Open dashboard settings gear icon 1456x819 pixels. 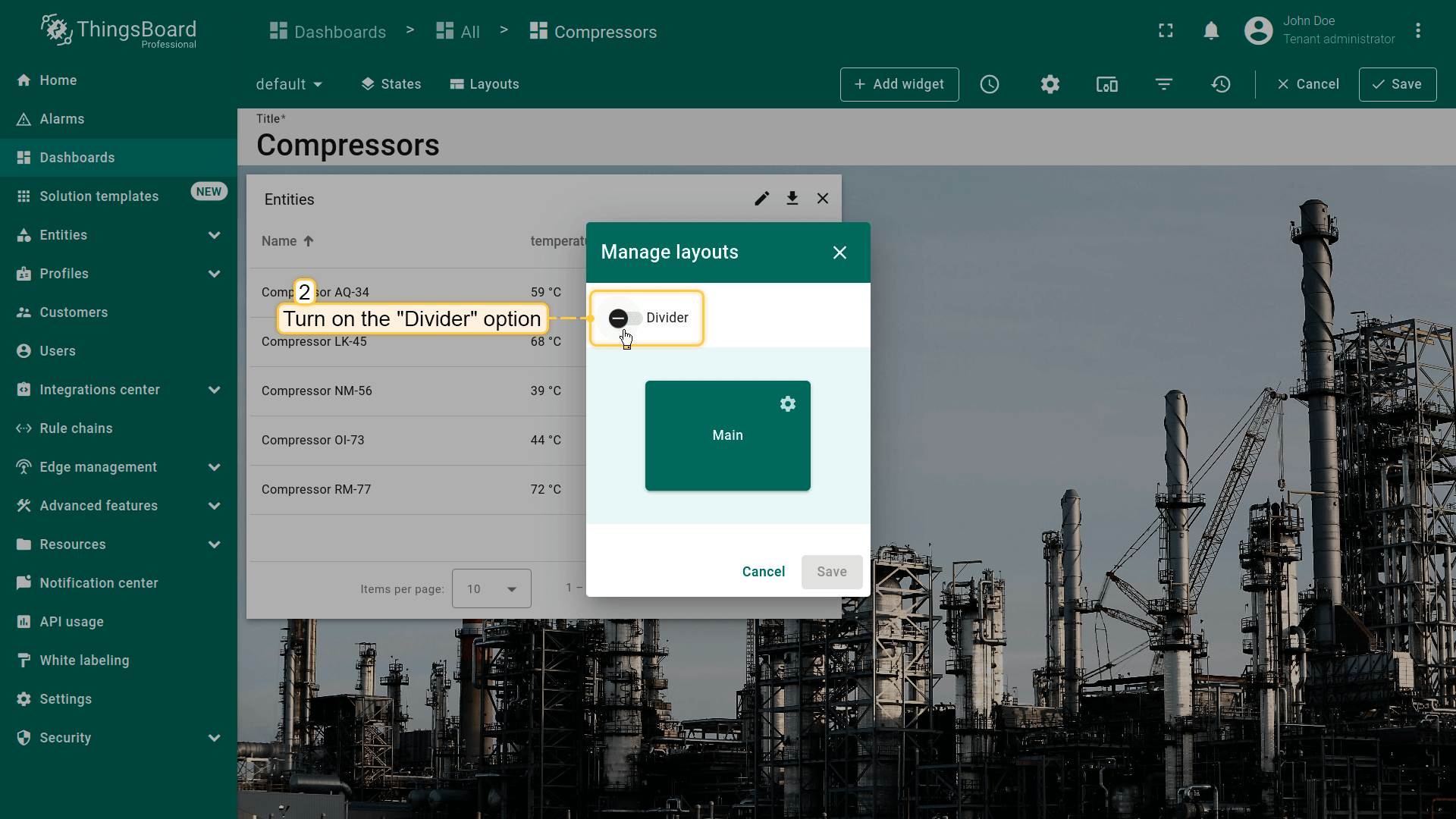[1050, 84]
